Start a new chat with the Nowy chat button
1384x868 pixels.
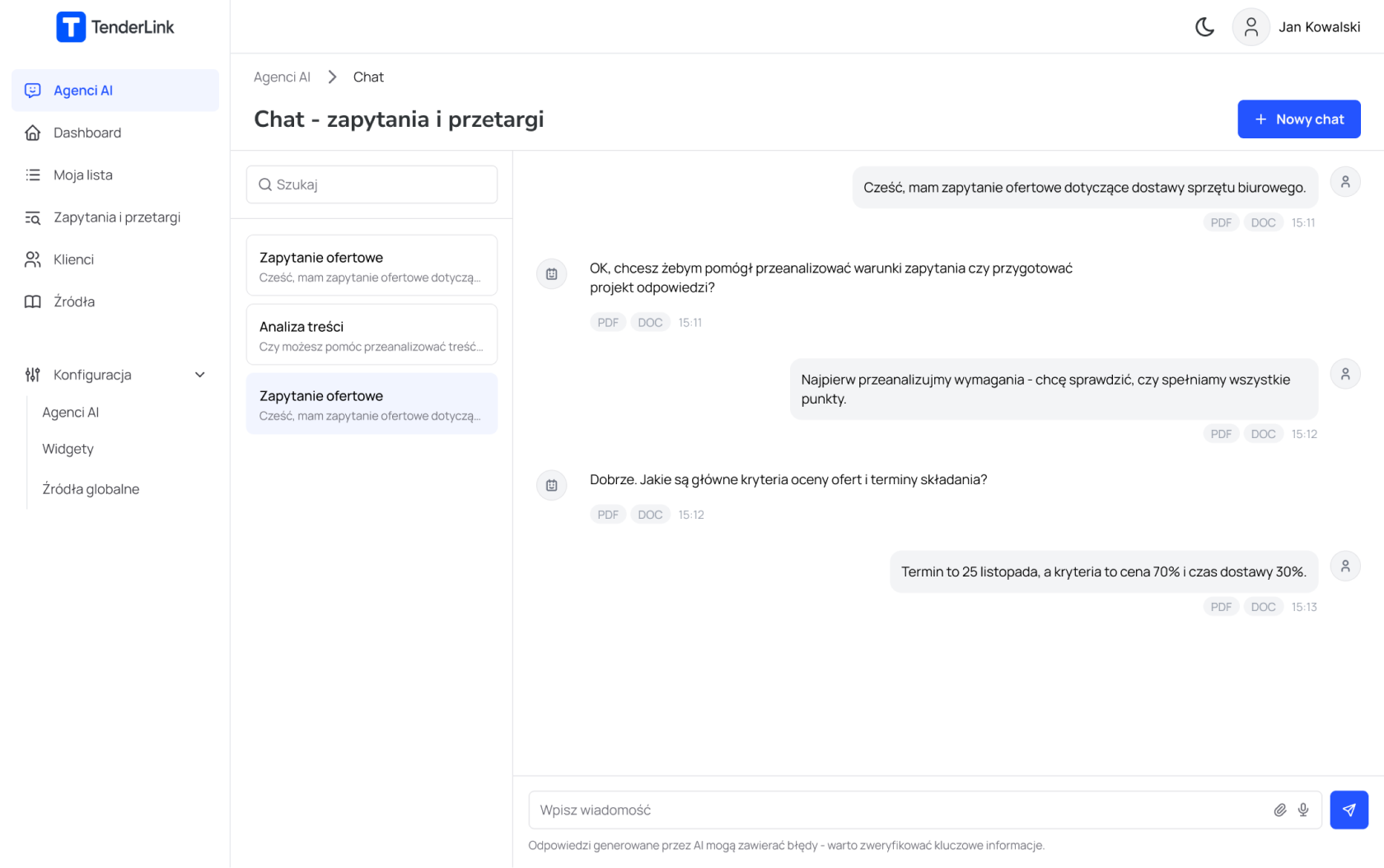pyautogui.click(x=1298, y=119)
